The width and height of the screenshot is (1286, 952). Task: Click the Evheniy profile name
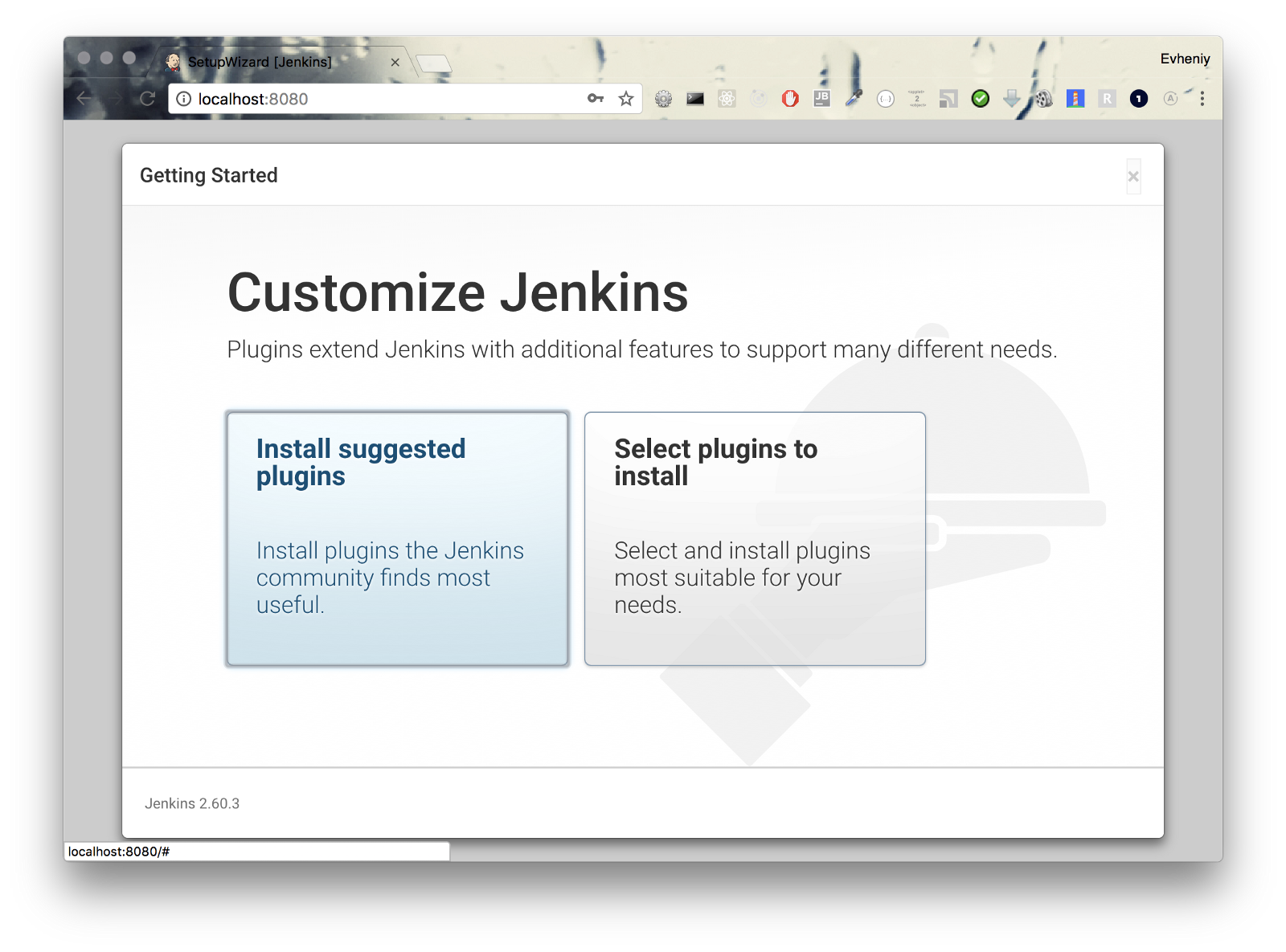(1185, 59)
